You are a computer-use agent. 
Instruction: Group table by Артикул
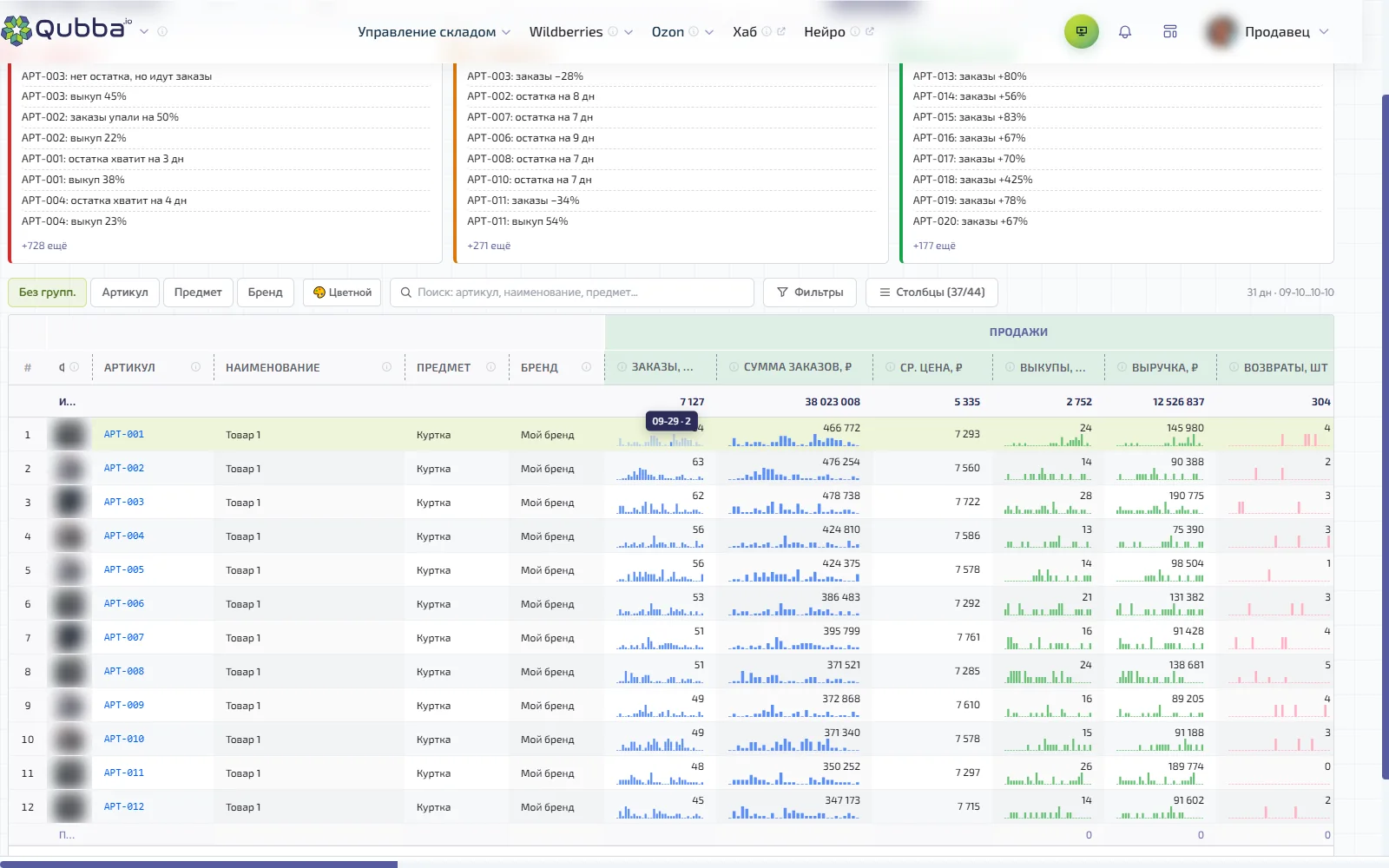[125, 293]
